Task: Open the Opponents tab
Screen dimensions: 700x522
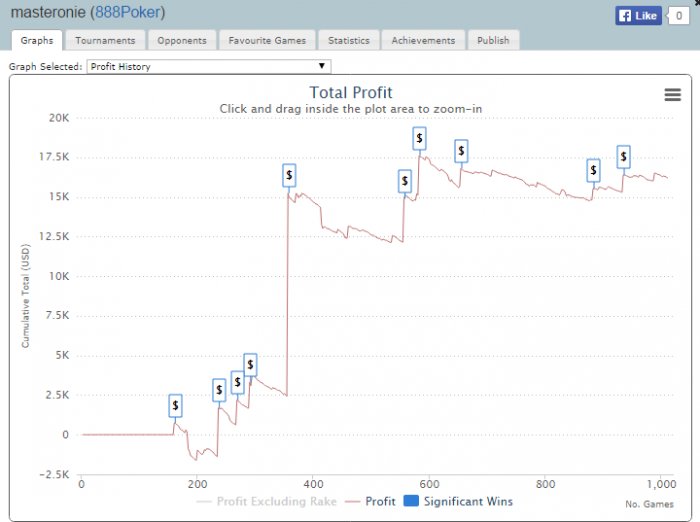Action: click(182, 40)
